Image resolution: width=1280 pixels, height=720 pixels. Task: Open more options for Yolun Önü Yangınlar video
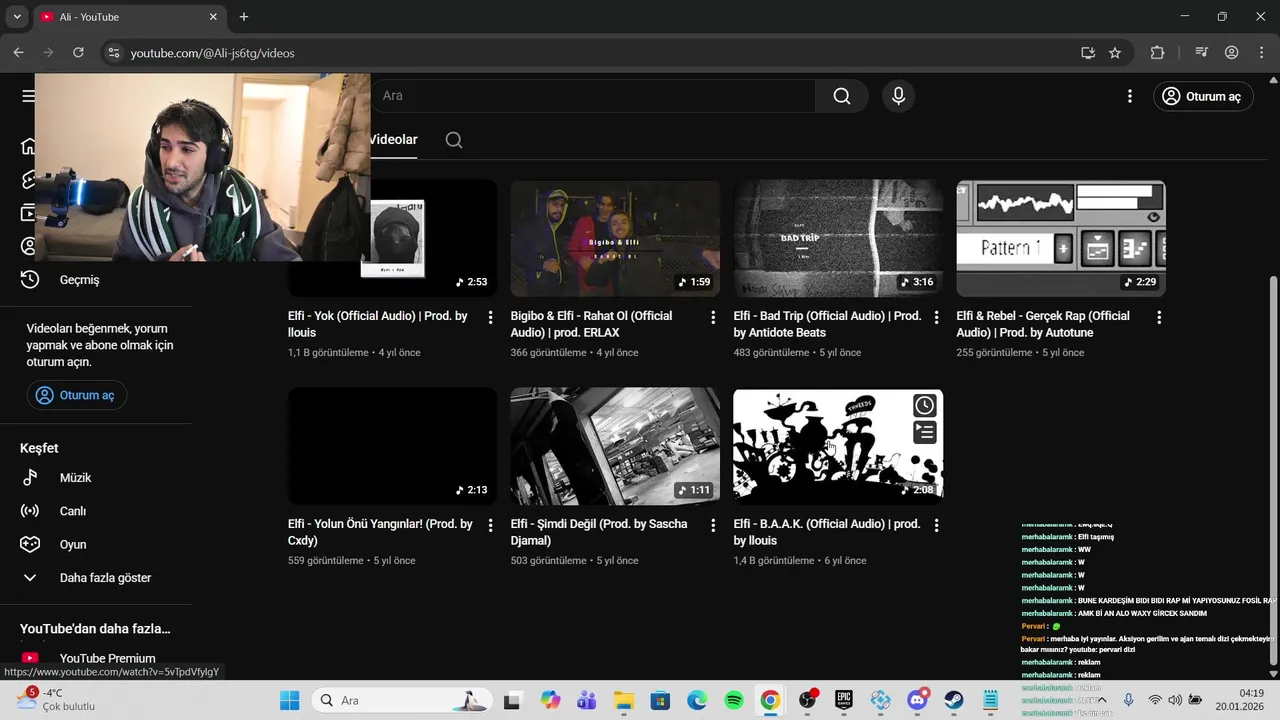[x=490, y=525]
